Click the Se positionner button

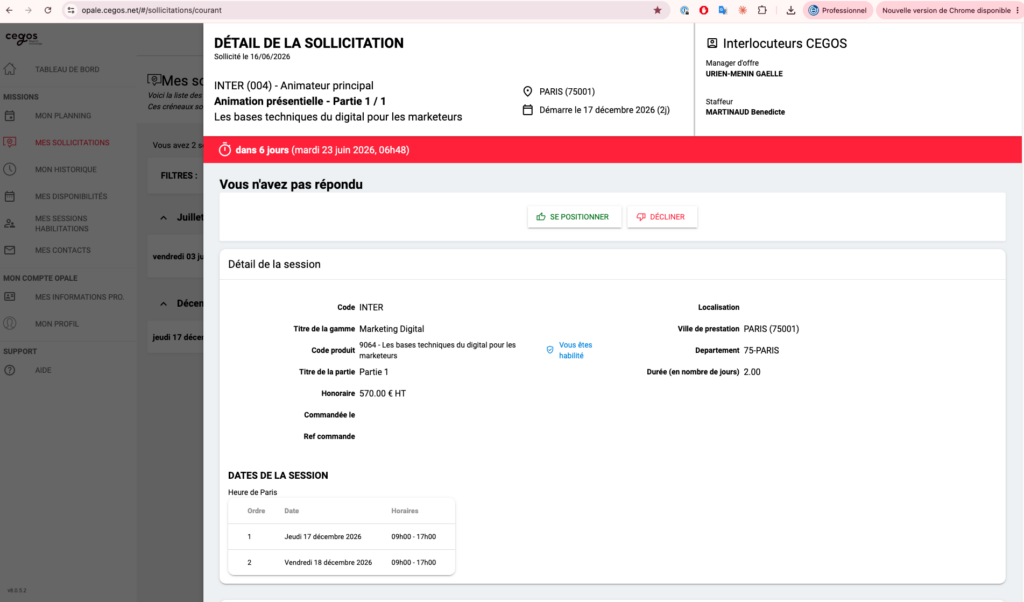coord(574,217)
